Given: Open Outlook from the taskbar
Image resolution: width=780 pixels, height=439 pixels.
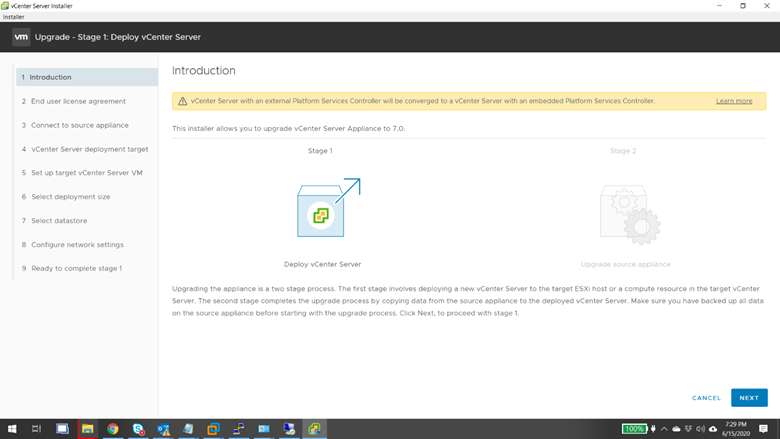Looking at the screenshot, I should 163,429.
